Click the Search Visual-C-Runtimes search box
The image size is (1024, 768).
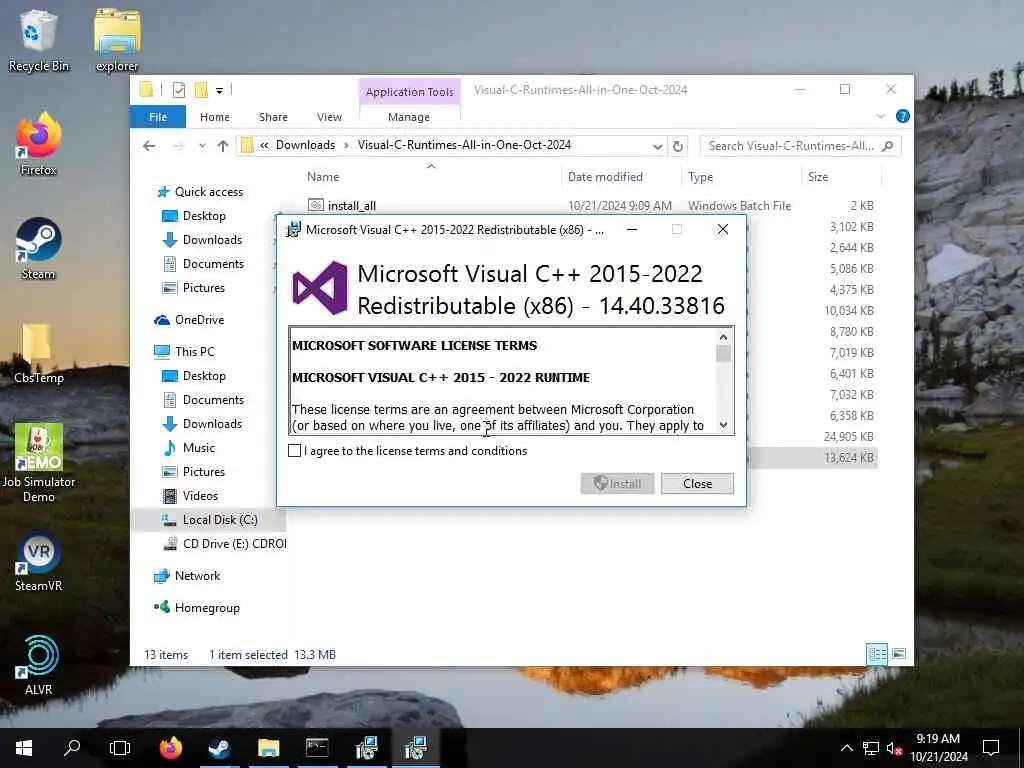801,146
